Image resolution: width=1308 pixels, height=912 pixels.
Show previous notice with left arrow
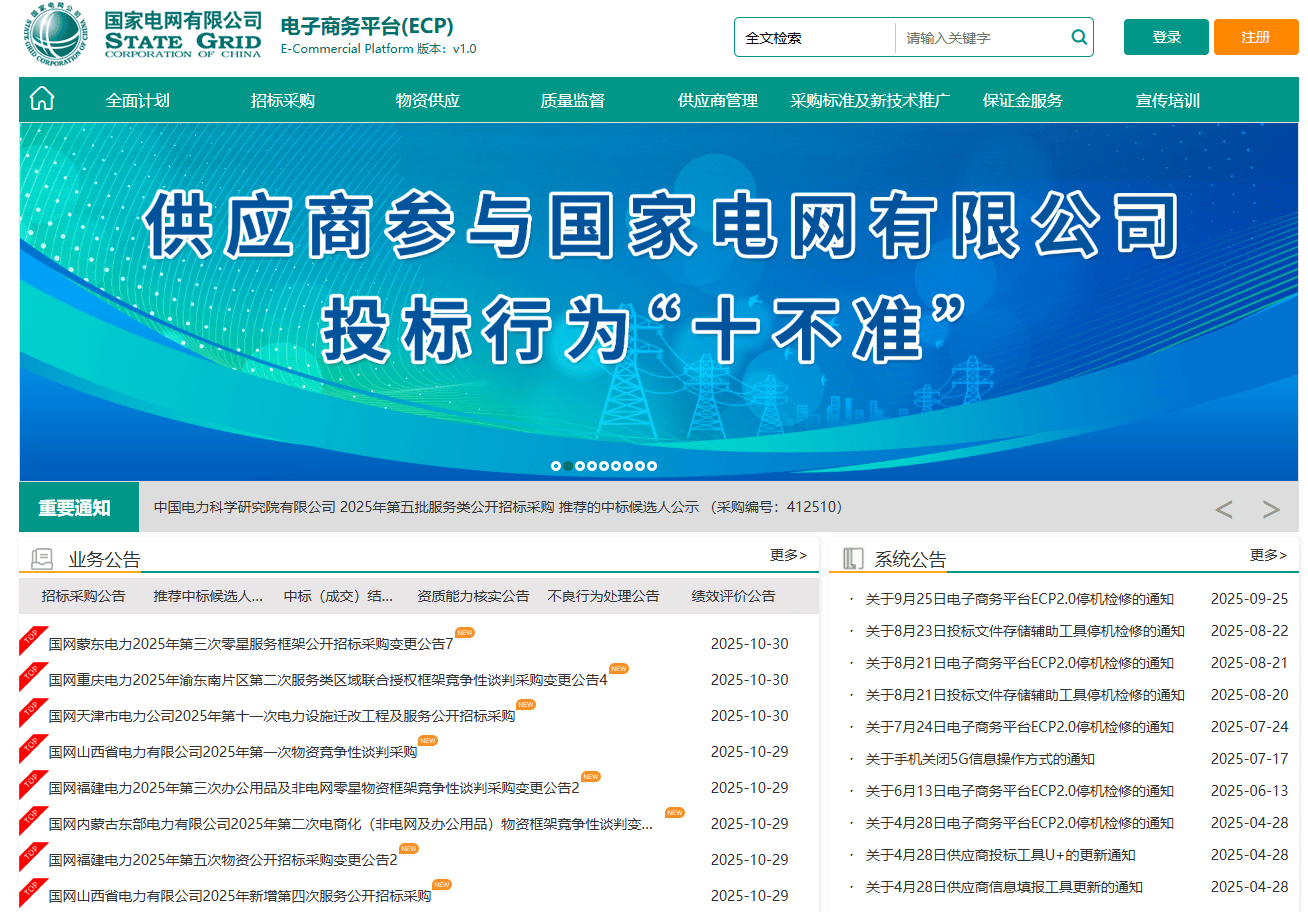(x=1223, y=509)
